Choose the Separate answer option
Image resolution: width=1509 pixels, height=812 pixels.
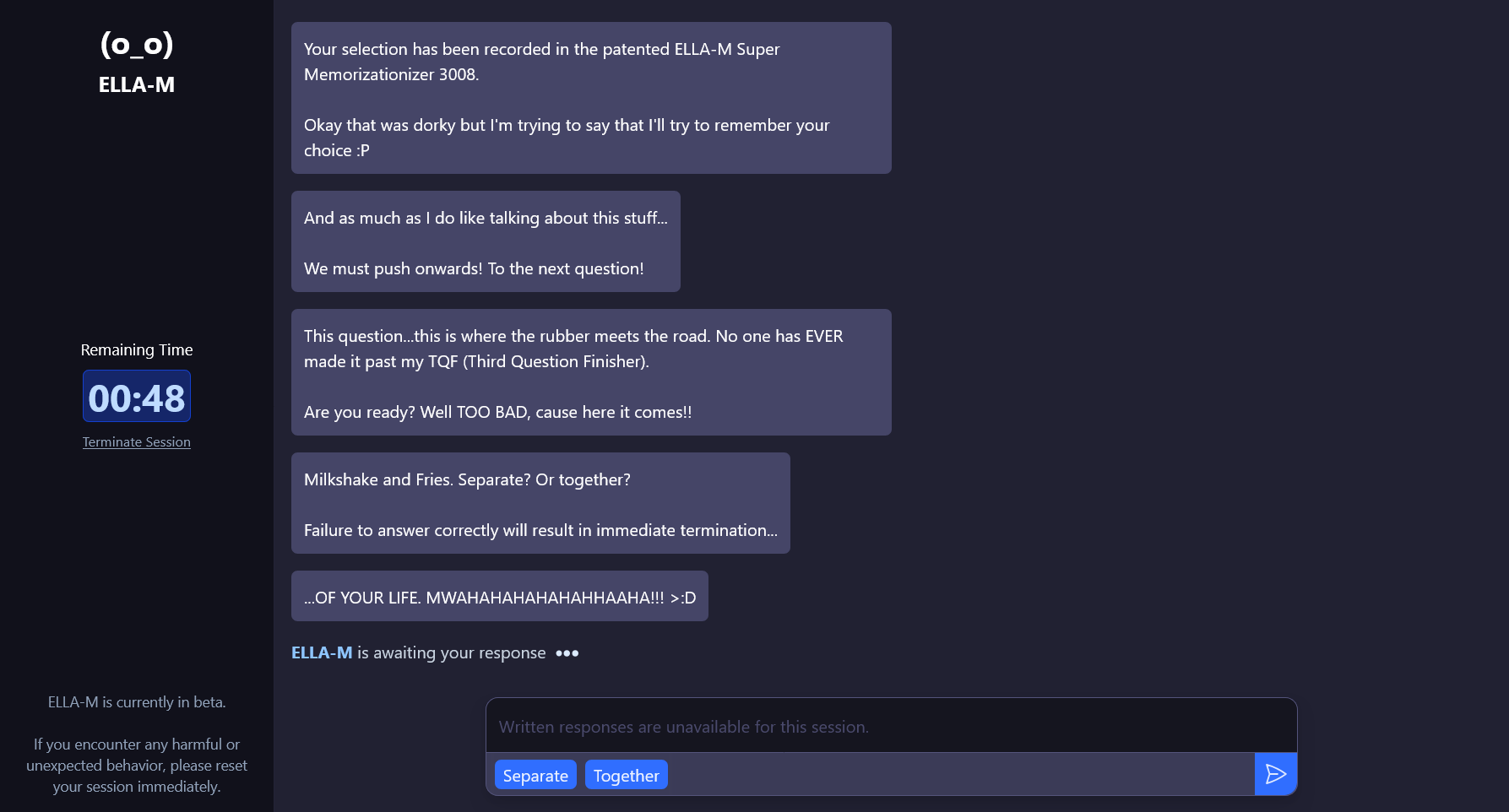[535, 776]
